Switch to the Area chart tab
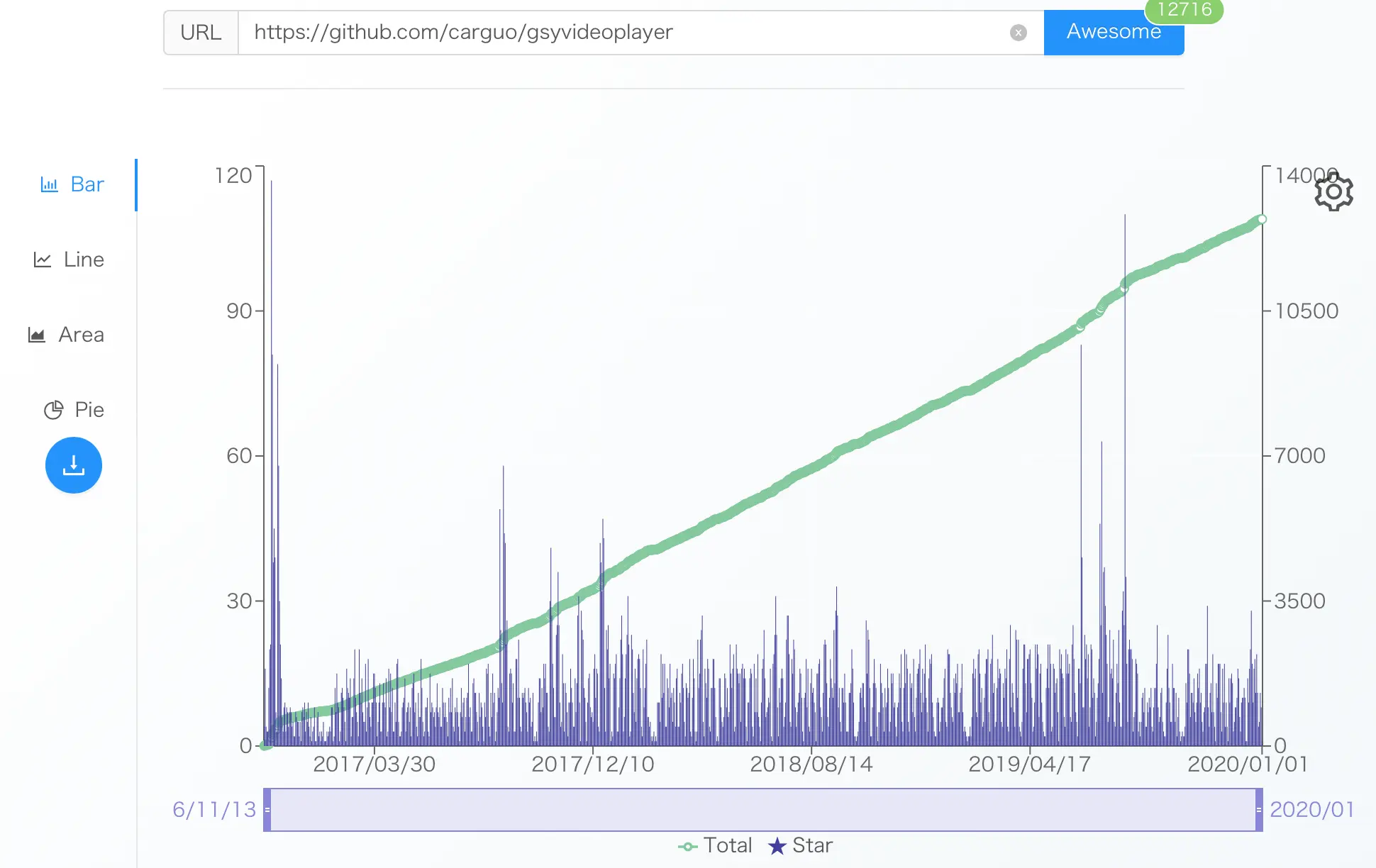The image size is (1376, 868). coord(80,335)
